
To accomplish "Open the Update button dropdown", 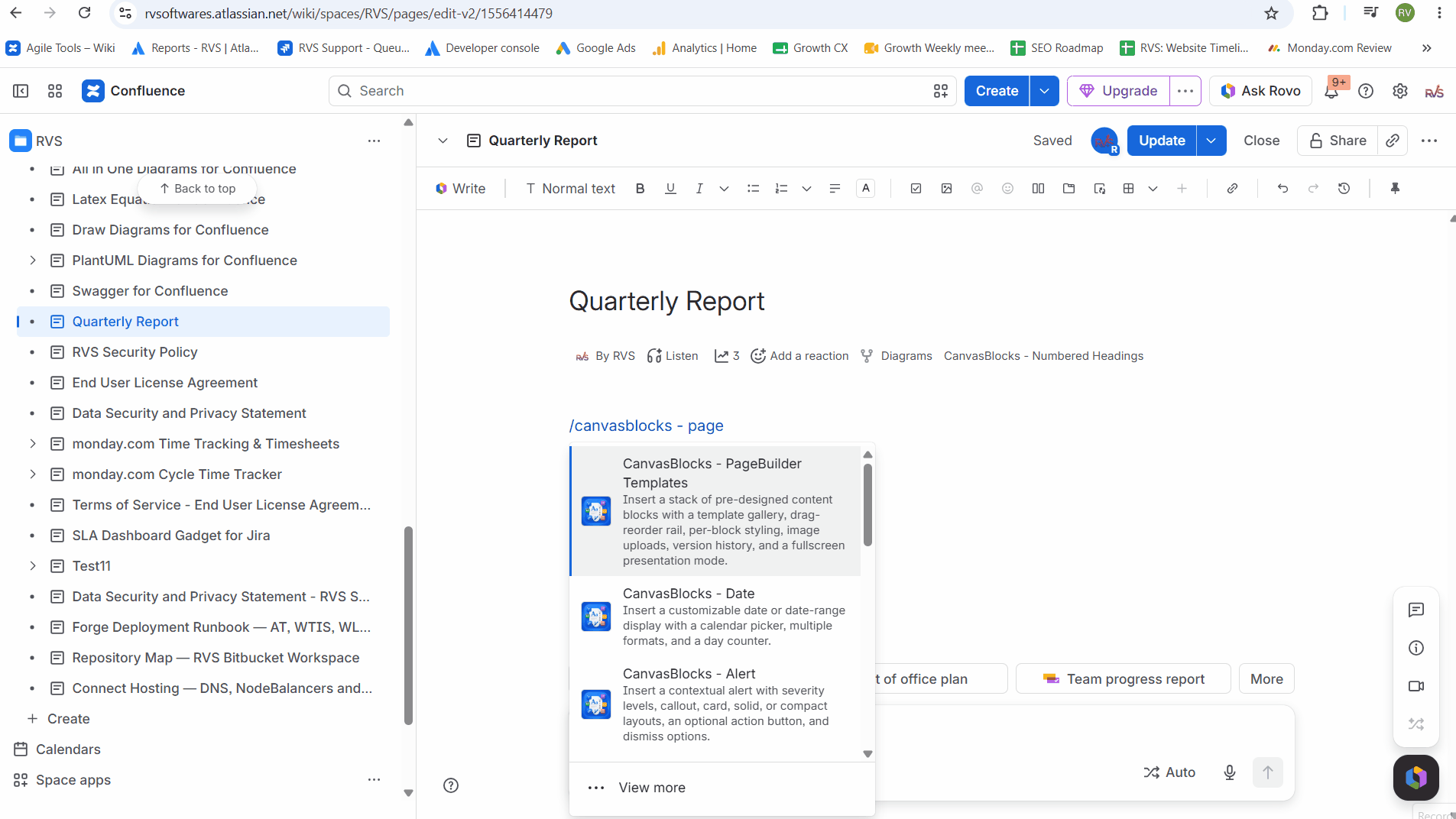I will point(1211,141).
